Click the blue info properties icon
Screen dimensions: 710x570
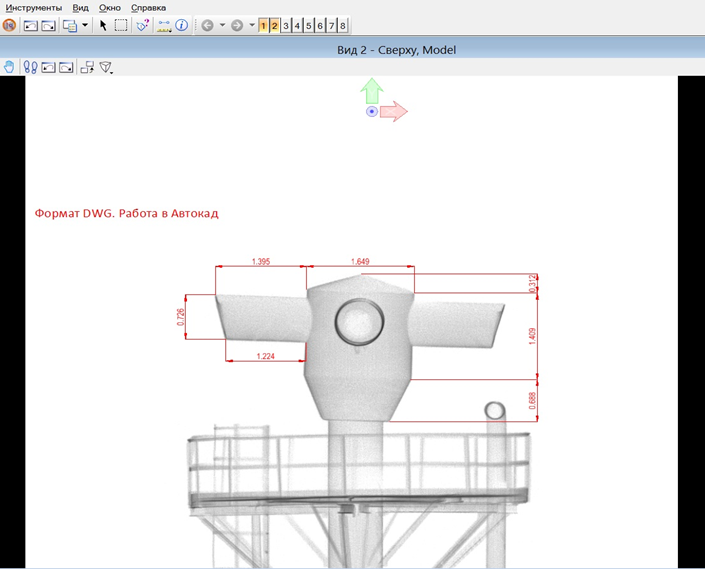pos(182,25)
